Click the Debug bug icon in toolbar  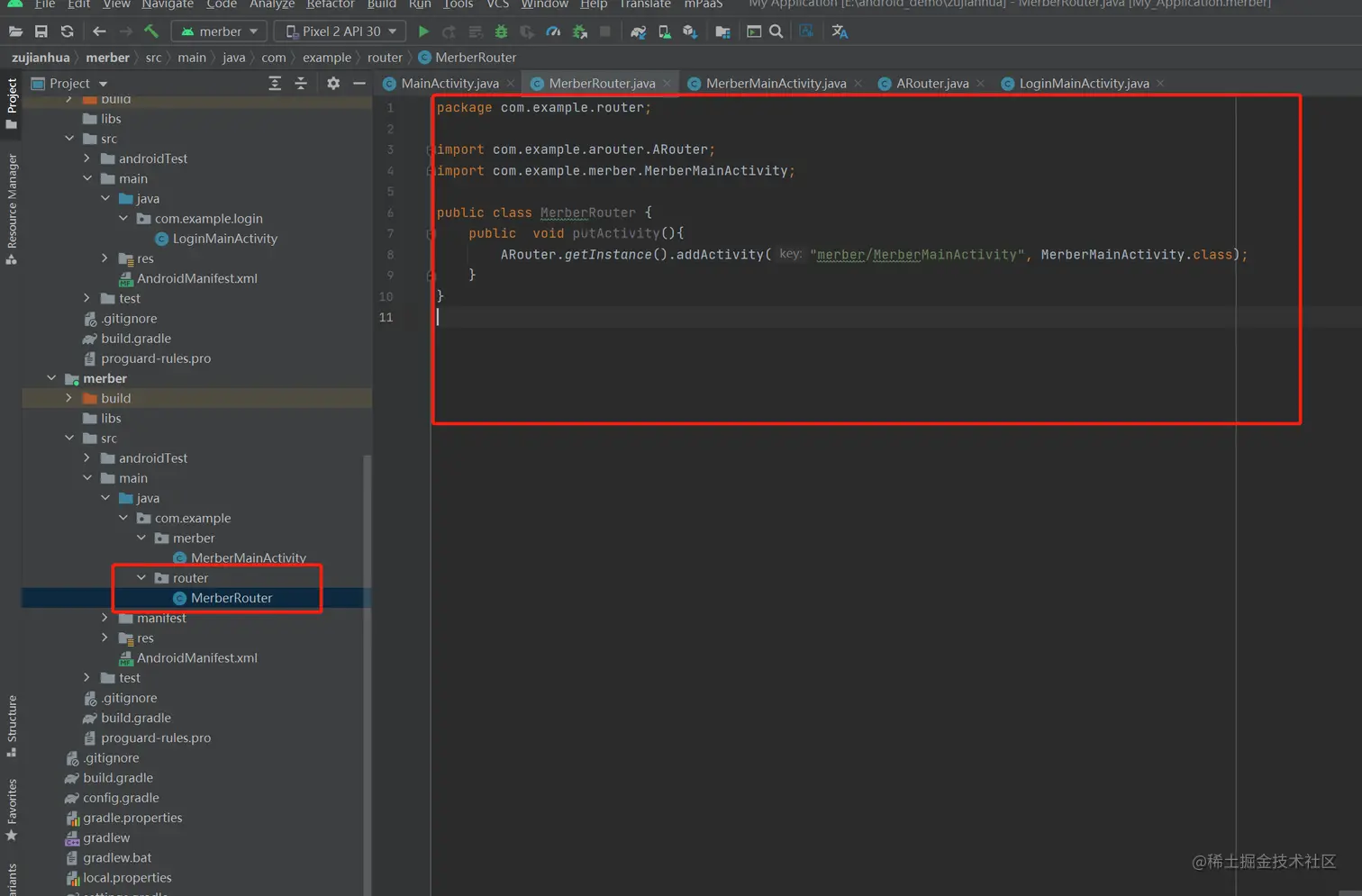pos(502,32)
